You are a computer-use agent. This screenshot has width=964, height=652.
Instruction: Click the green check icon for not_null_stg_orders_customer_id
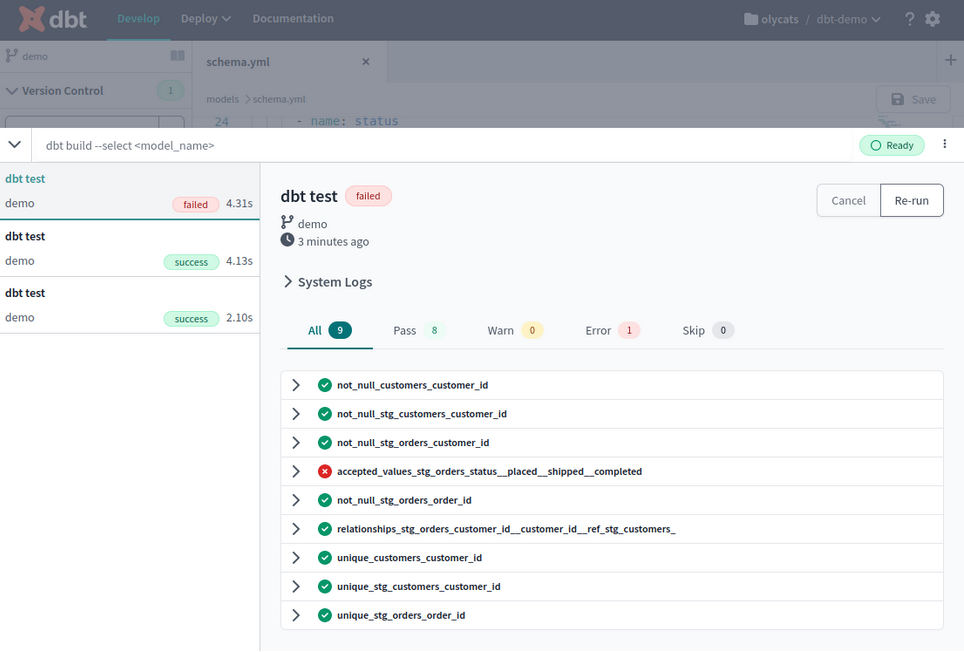(325, 443)
